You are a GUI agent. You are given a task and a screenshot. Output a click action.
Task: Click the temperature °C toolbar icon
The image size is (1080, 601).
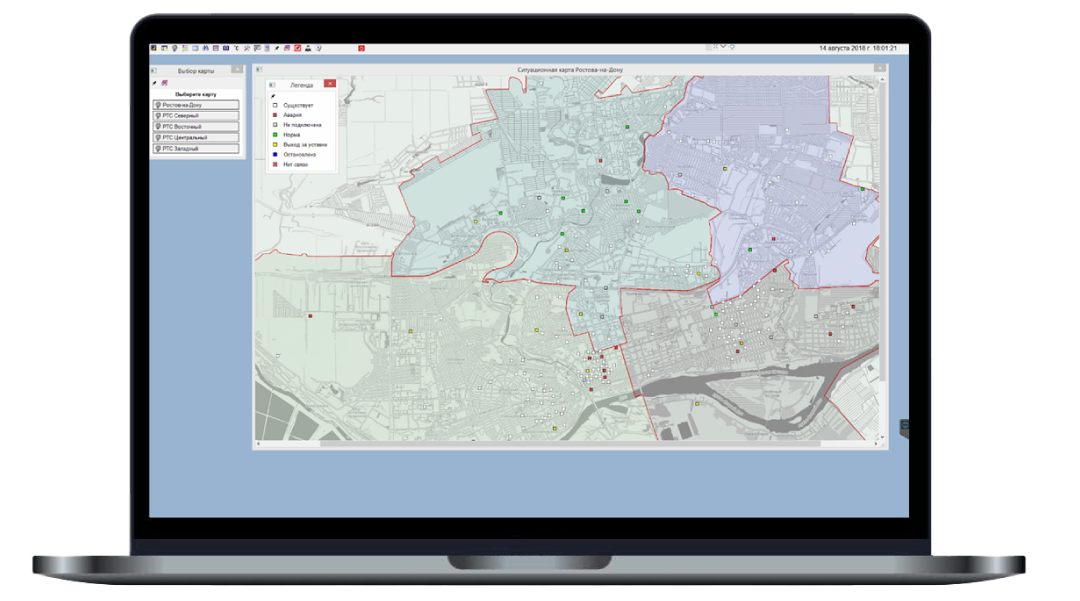click(234, 48)
